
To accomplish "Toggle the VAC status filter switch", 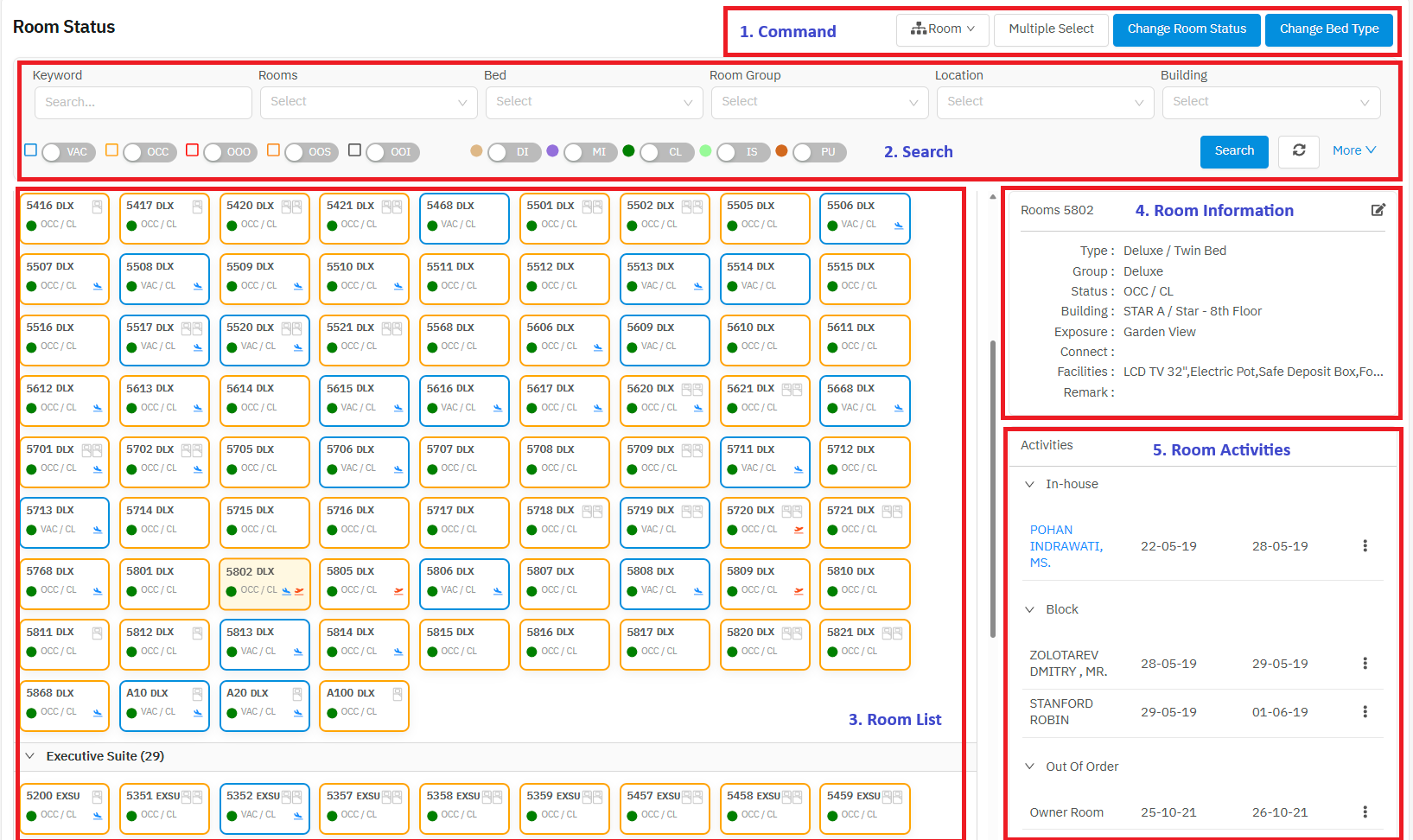I will click(66, 152).
